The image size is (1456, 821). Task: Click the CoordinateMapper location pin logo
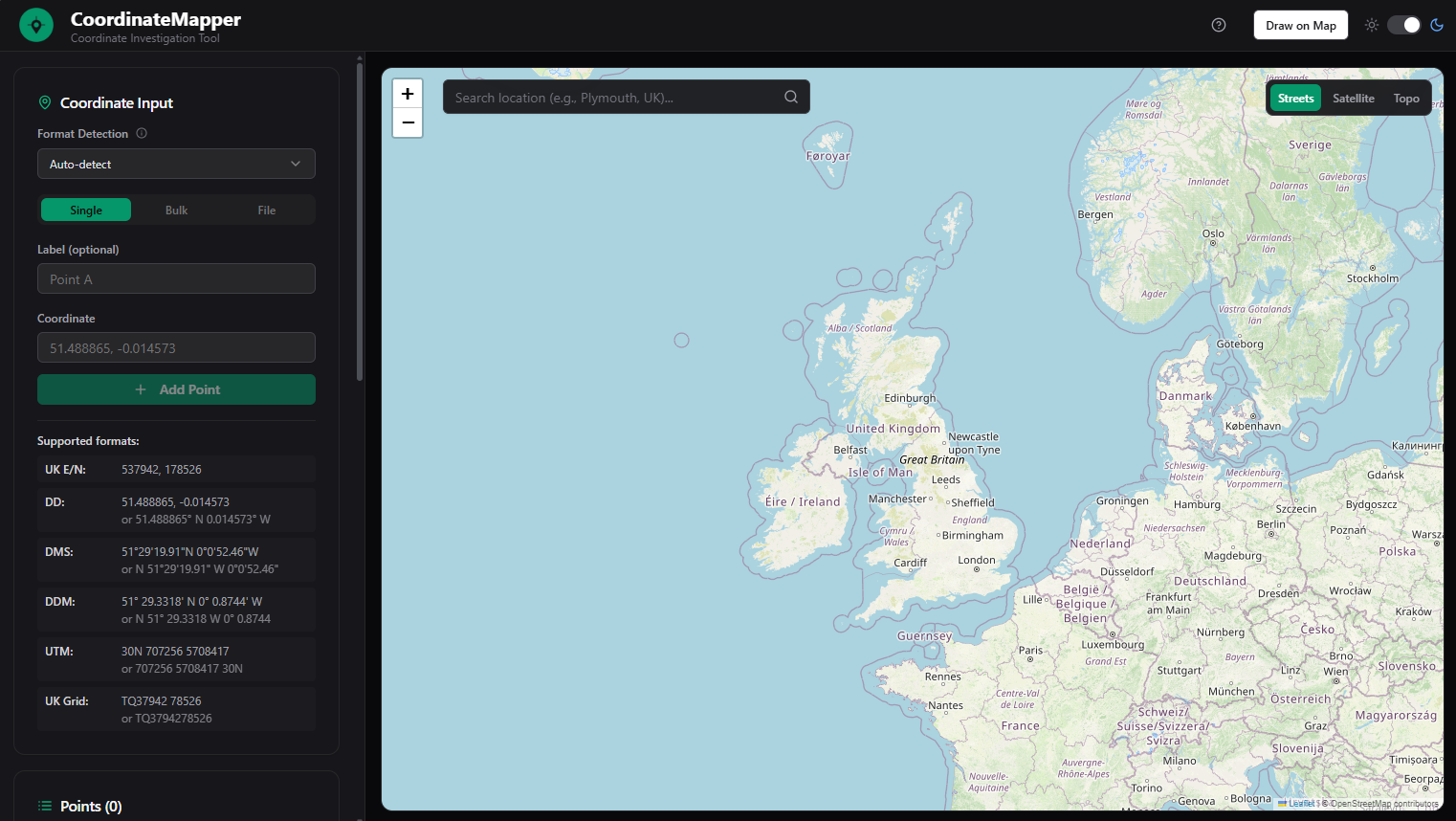click(x=35, y=24)
